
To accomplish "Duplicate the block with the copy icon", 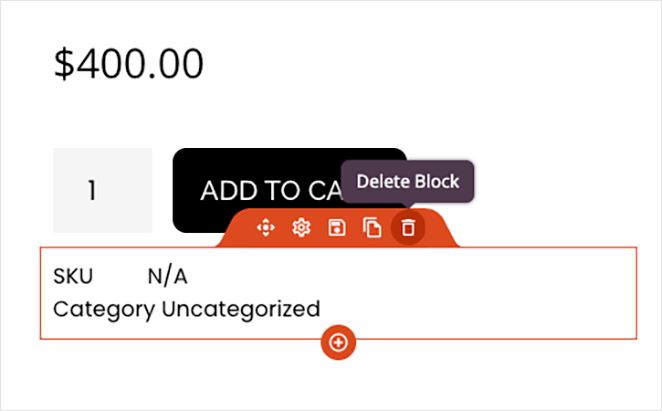I will 372,228.
